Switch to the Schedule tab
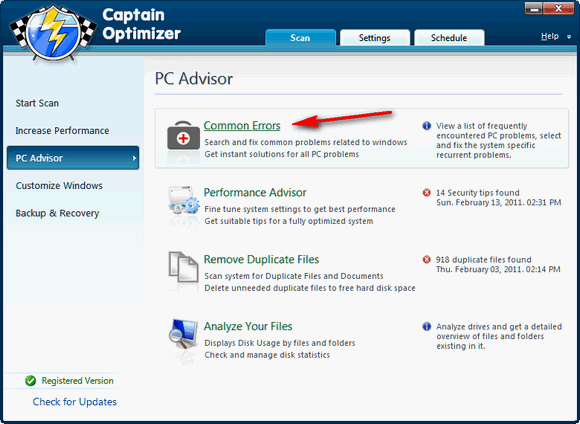The image size is (580, 424). (449, 38)
